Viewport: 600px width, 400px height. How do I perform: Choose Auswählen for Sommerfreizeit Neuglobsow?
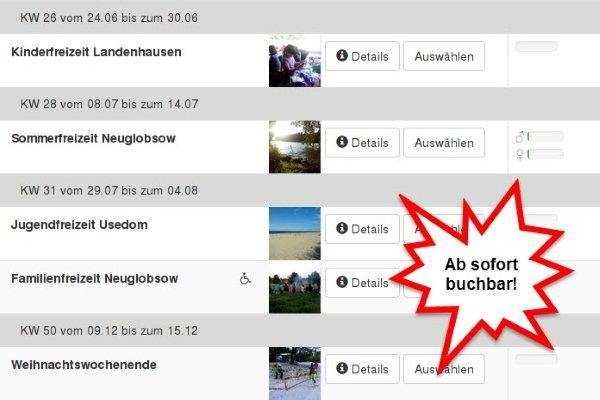[444, 143]
